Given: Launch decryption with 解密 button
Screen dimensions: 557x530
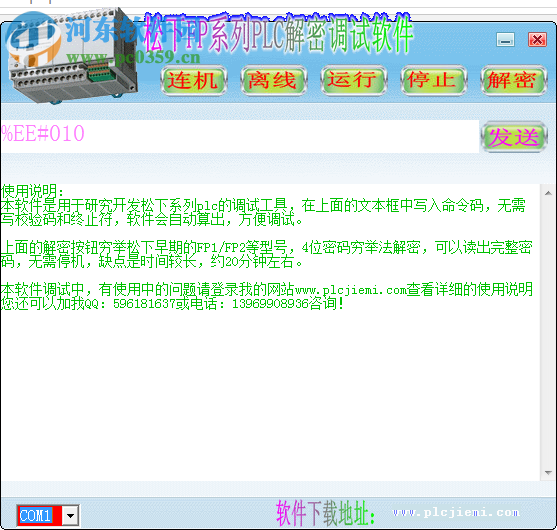Looking at the screenshot, I should click(x=513, y=80).
